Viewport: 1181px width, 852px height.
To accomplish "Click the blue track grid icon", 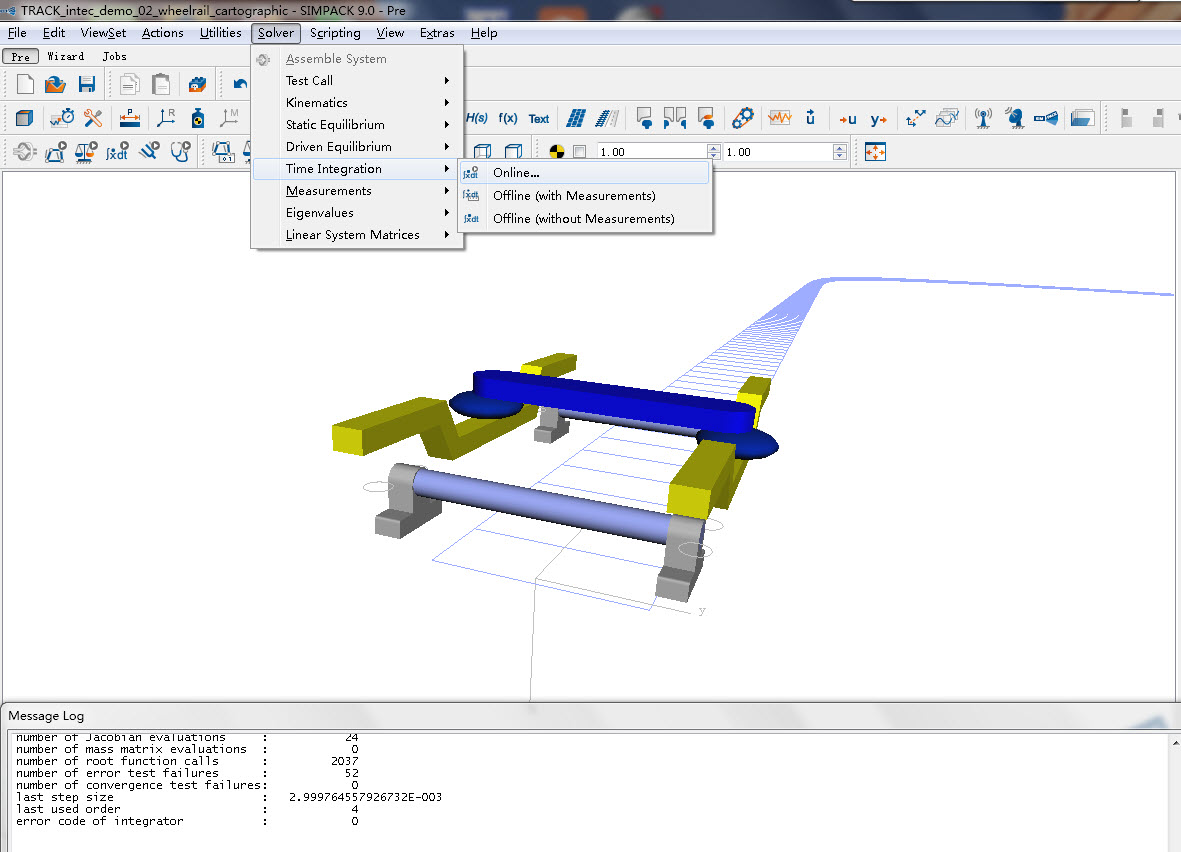I will pyautogui.click(x=575, y=118).
